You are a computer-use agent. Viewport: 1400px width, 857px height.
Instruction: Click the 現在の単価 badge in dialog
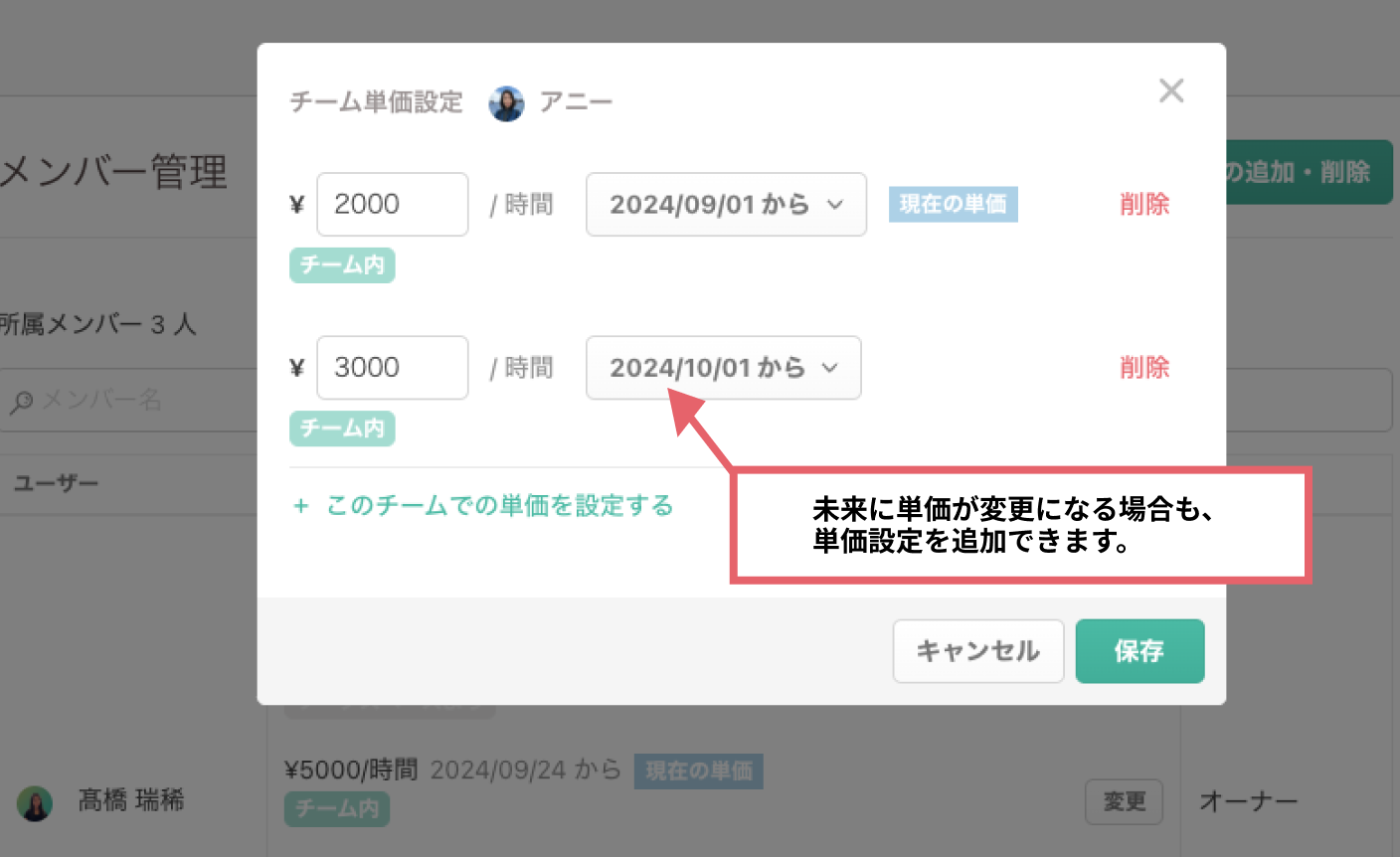pyautogui.click(x=953, y=205)
